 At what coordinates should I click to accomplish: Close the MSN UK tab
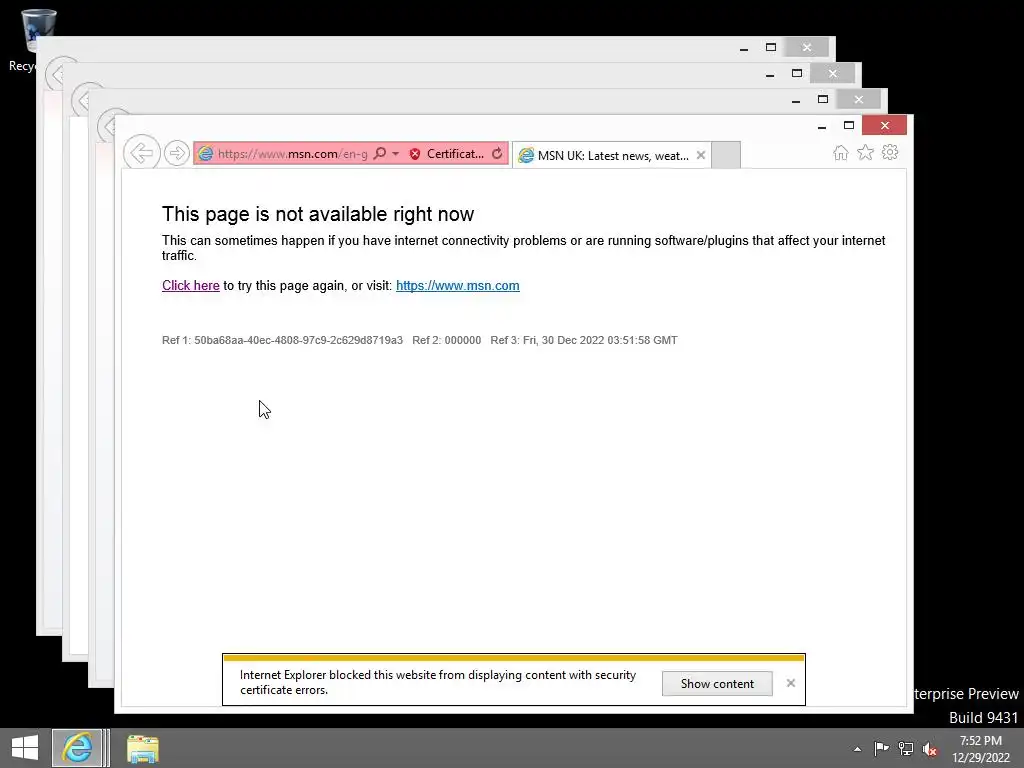(x=701, y=155)
